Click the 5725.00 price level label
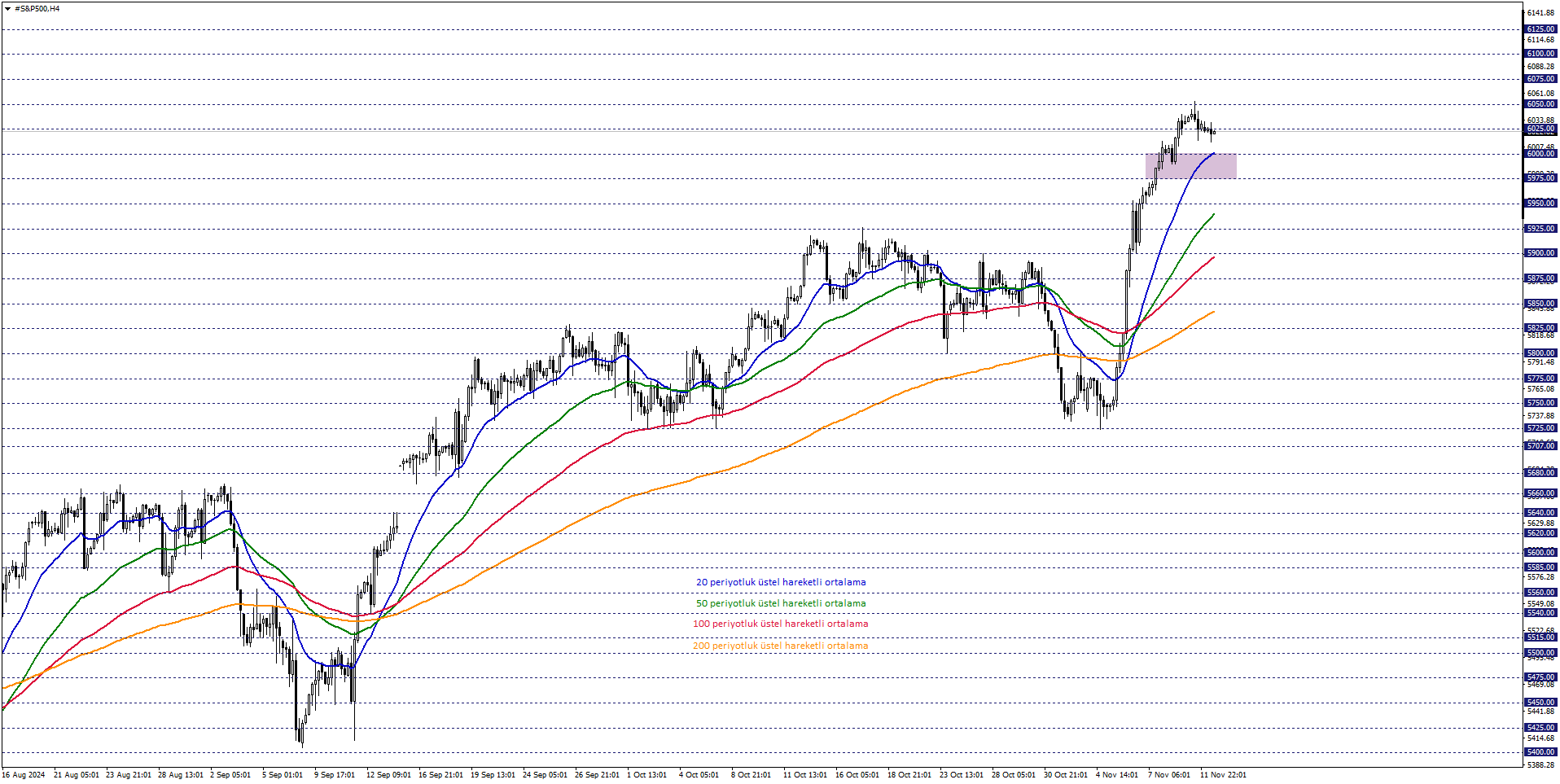Viewport: 1560px width, 784px height. pyautogui.click(x=1540, y=428)
